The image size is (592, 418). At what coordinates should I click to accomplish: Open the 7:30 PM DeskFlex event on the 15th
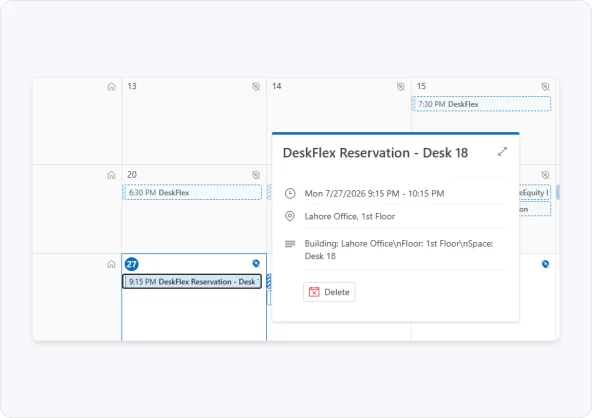point(481,104)
